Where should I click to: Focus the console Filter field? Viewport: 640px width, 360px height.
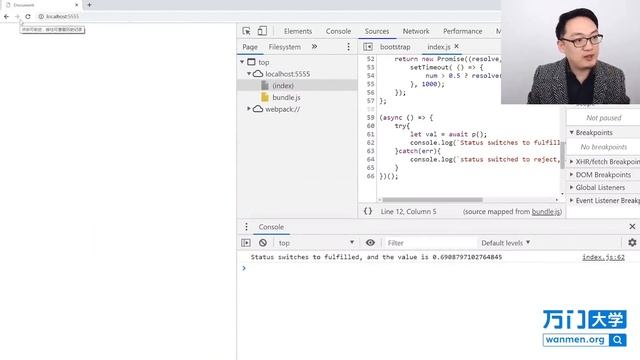tap(430, 243)
